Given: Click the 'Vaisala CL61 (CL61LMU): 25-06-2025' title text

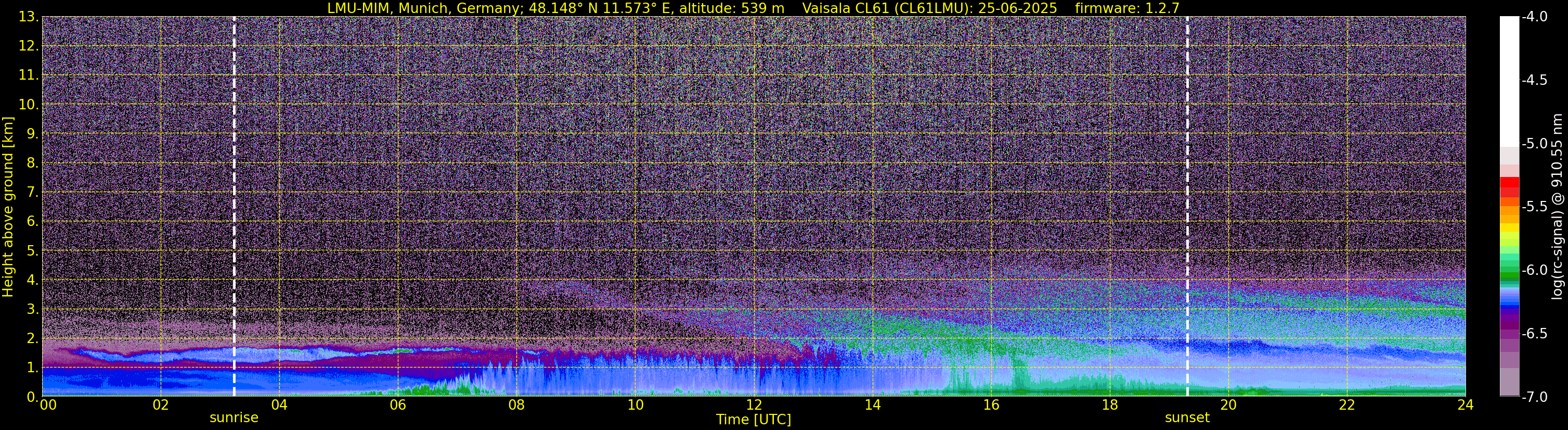Looking at the screenshot, I should [929, 8].
